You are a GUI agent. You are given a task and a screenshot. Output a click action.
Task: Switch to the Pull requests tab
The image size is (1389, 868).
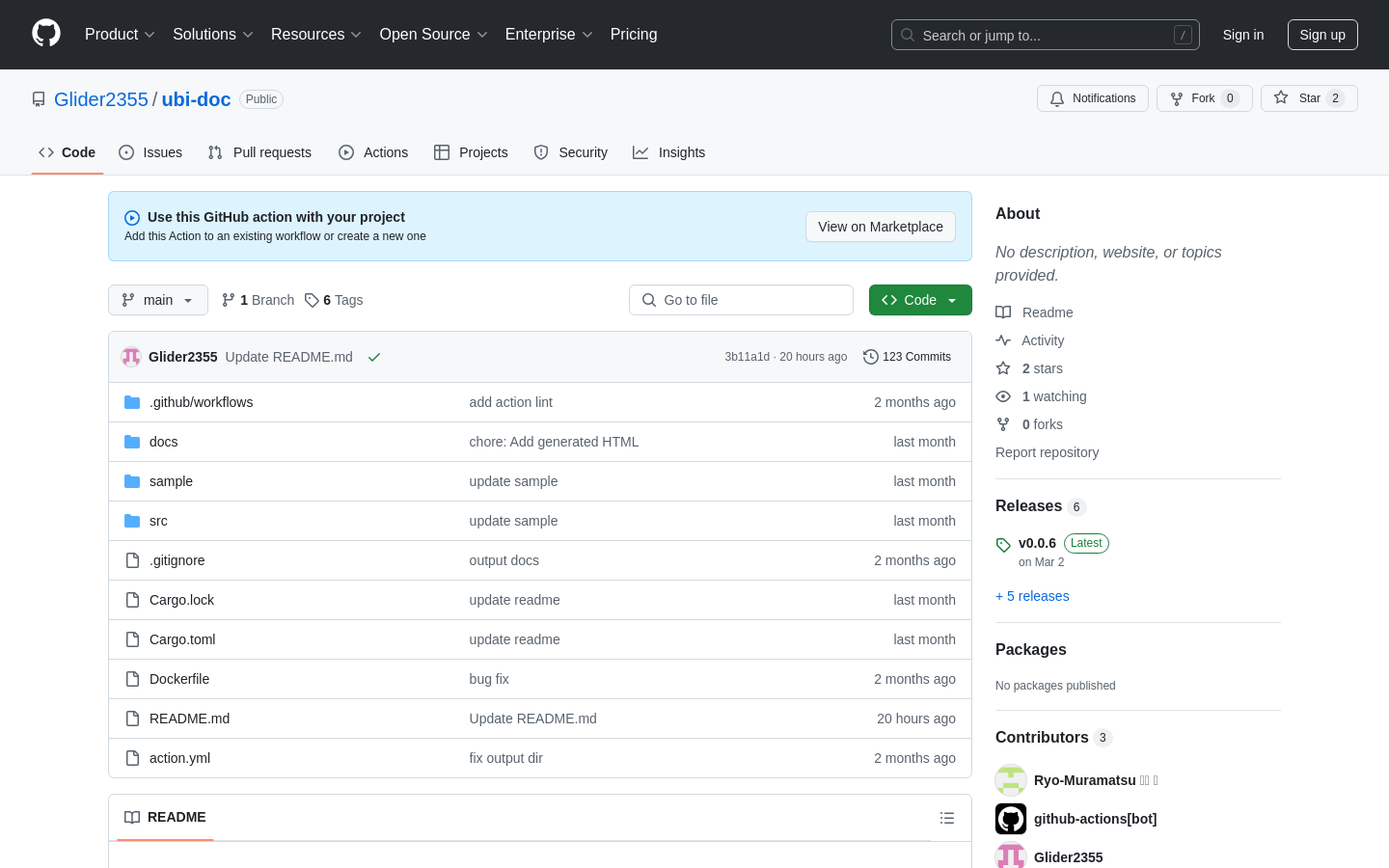259,152
